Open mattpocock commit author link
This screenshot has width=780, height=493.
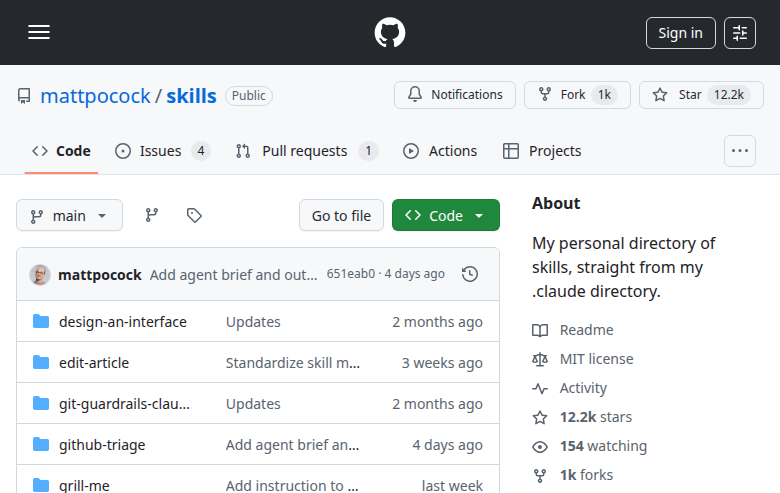[99, 275]
